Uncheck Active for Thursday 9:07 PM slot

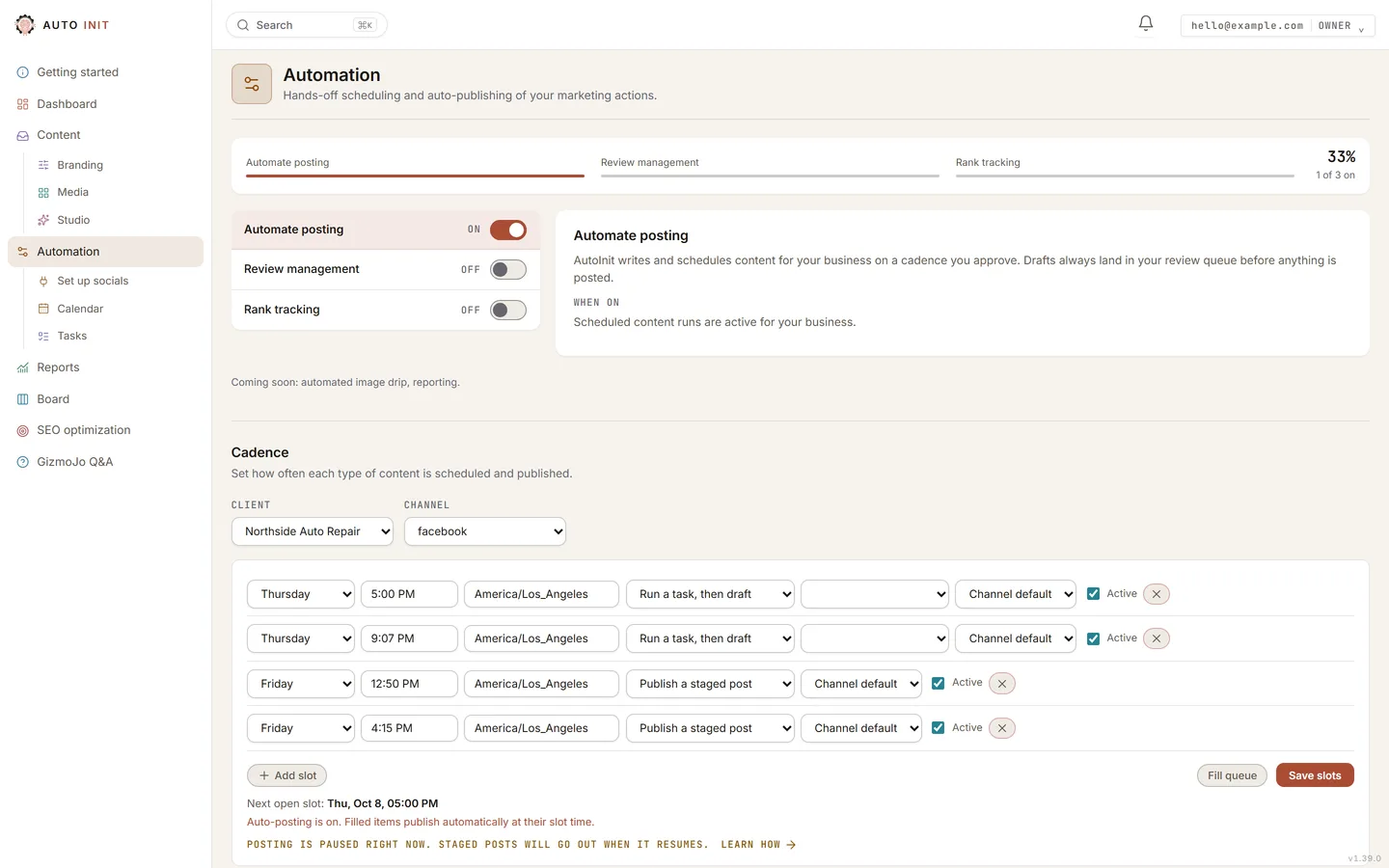pos(1093,638)
